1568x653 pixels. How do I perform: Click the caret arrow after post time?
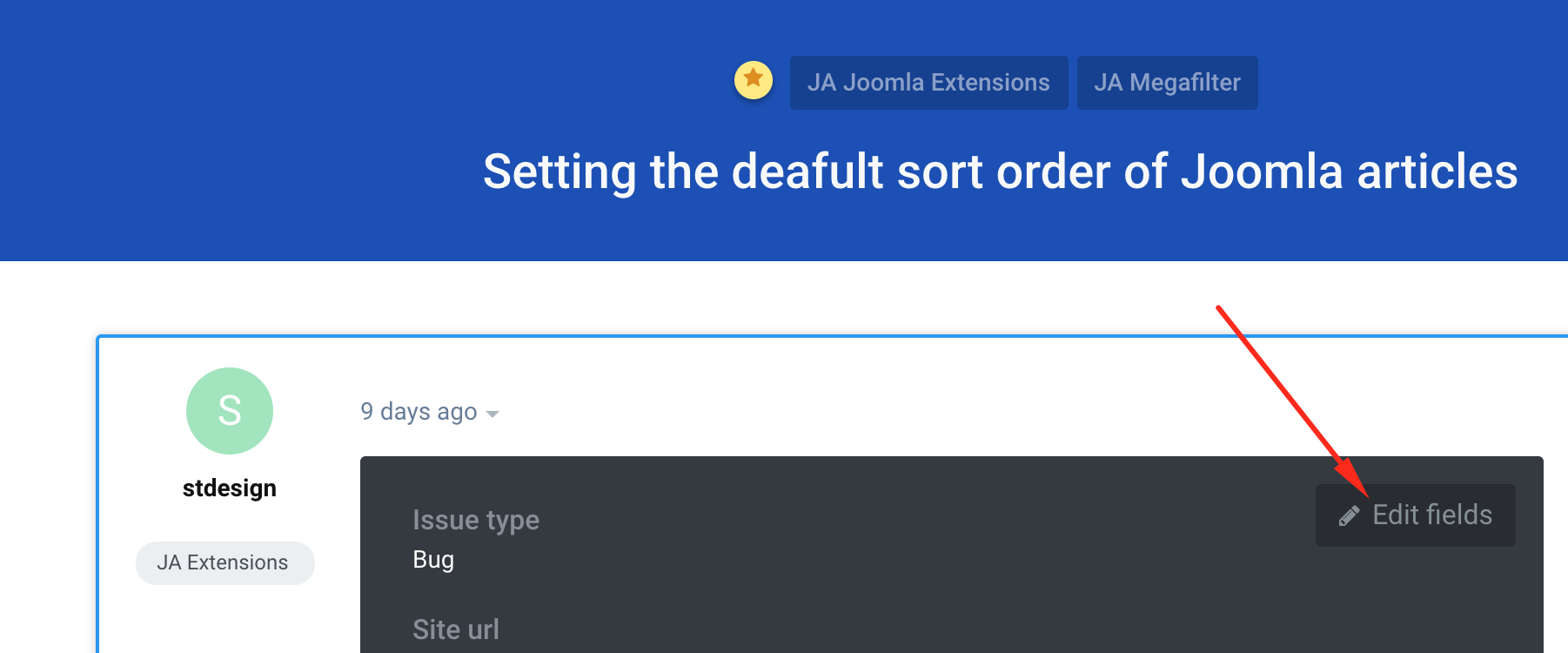493,414
